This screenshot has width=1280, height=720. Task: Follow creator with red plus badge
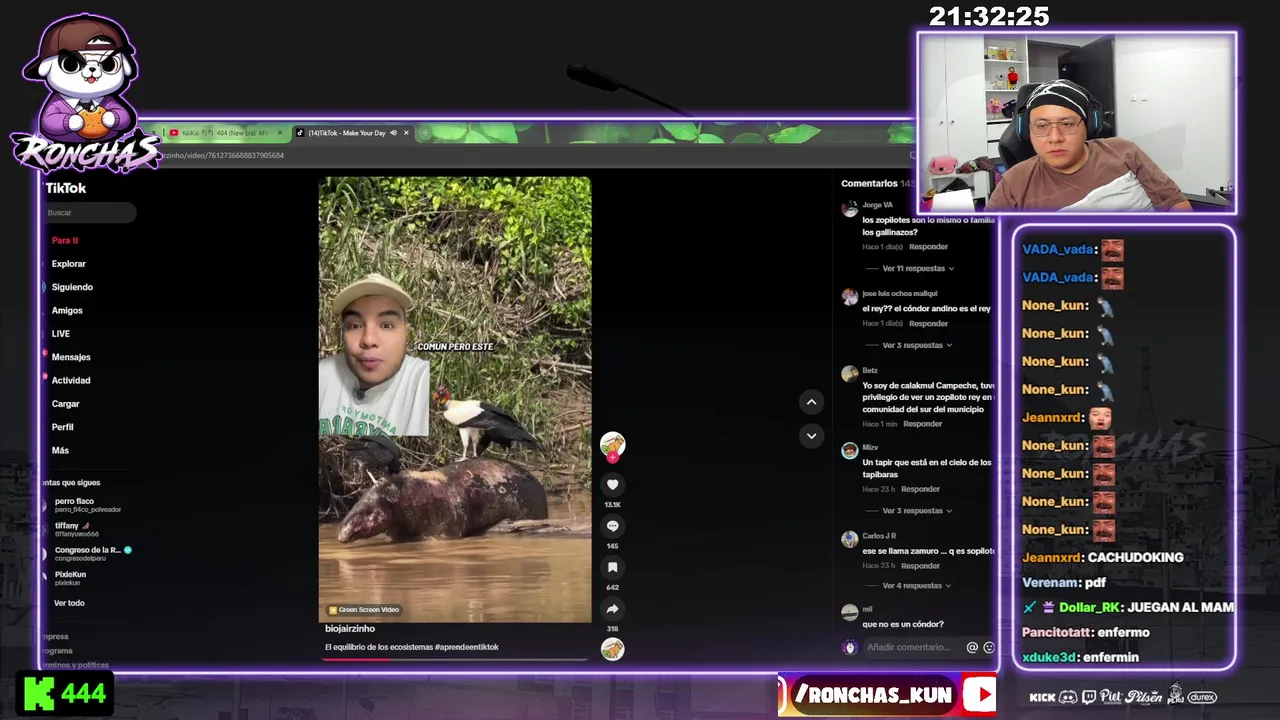[x=613, y=458]
